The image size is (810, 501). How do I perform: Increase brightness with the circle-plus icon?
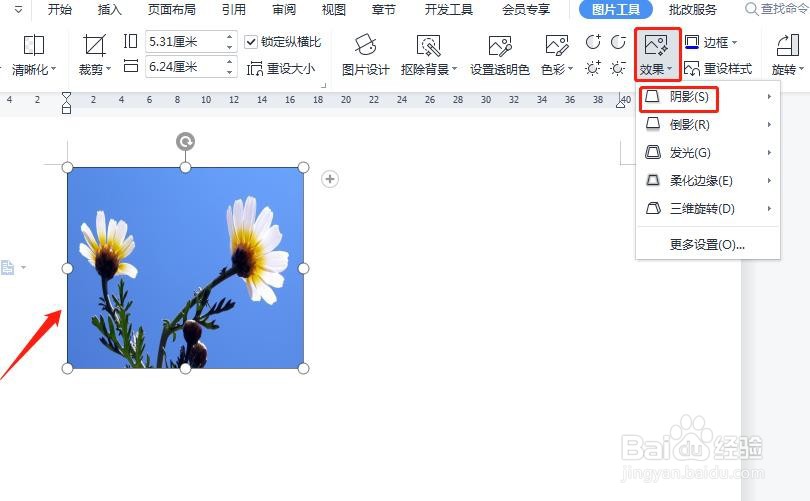click(593, 42)
